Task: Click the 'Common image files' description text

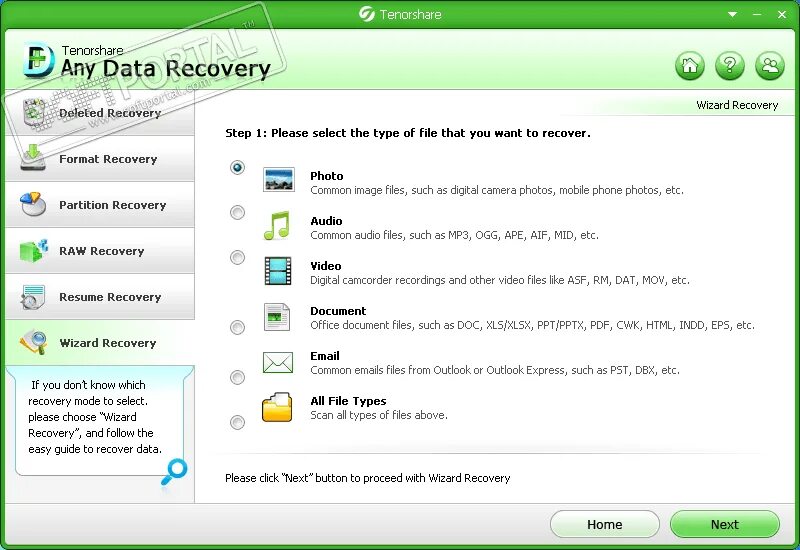Action: 496,190
